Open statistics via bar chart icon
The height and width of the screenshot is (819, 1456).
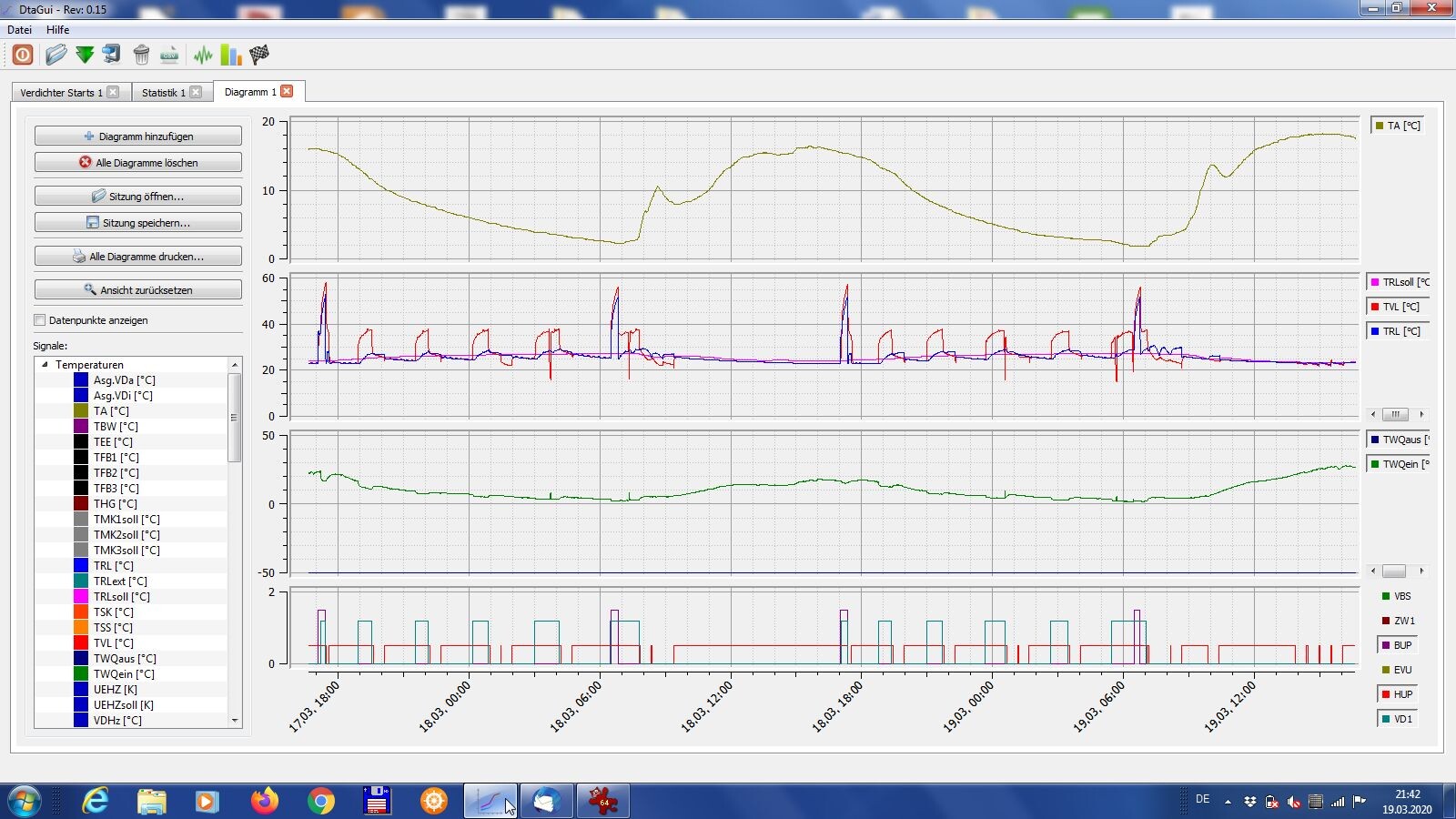231,55
